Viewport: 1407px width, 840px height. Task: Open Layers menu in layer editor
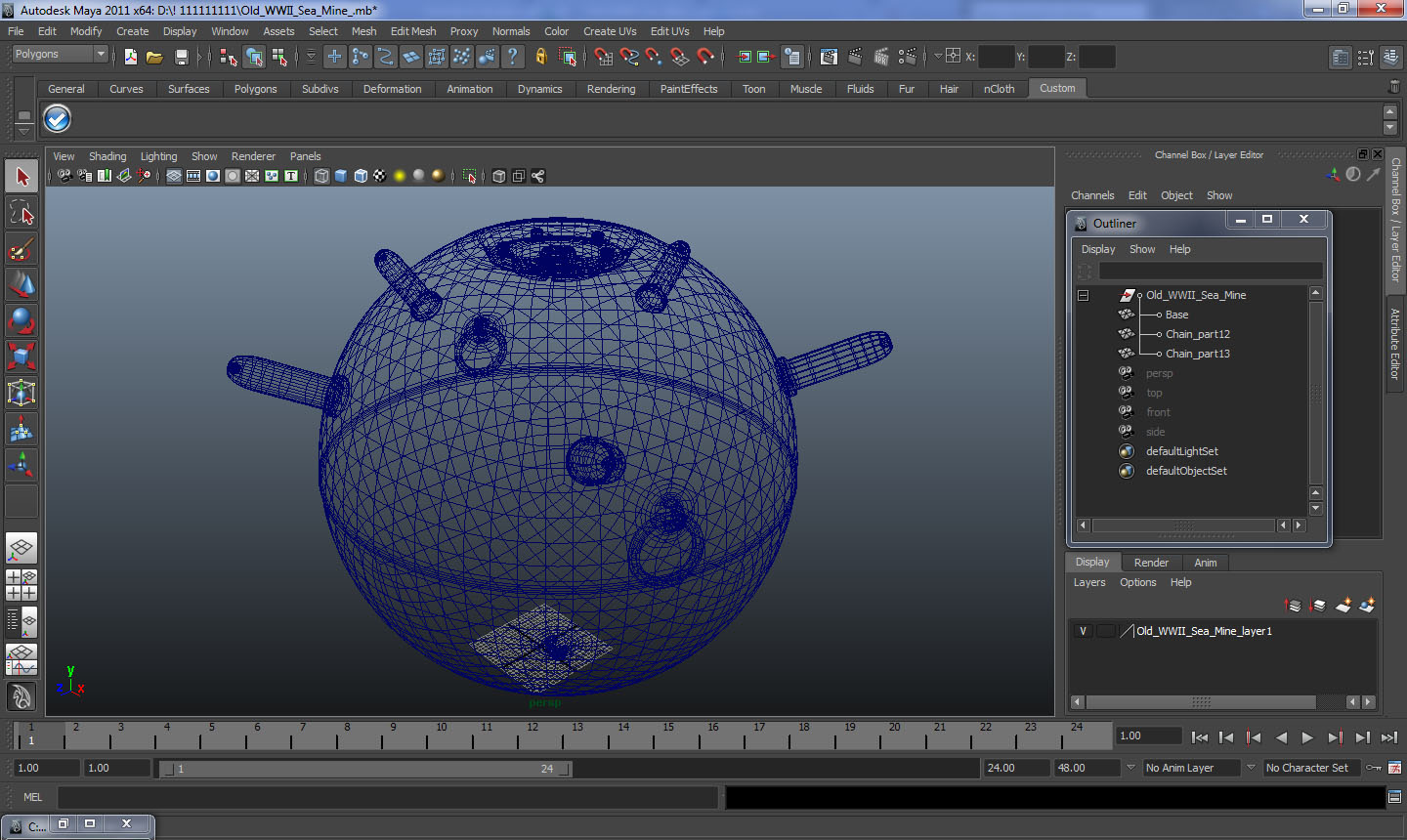[1089, 582]
